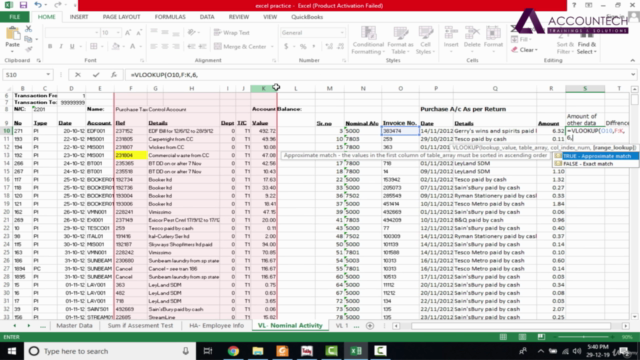Open the Master Data sheet tab

[74, 325]
